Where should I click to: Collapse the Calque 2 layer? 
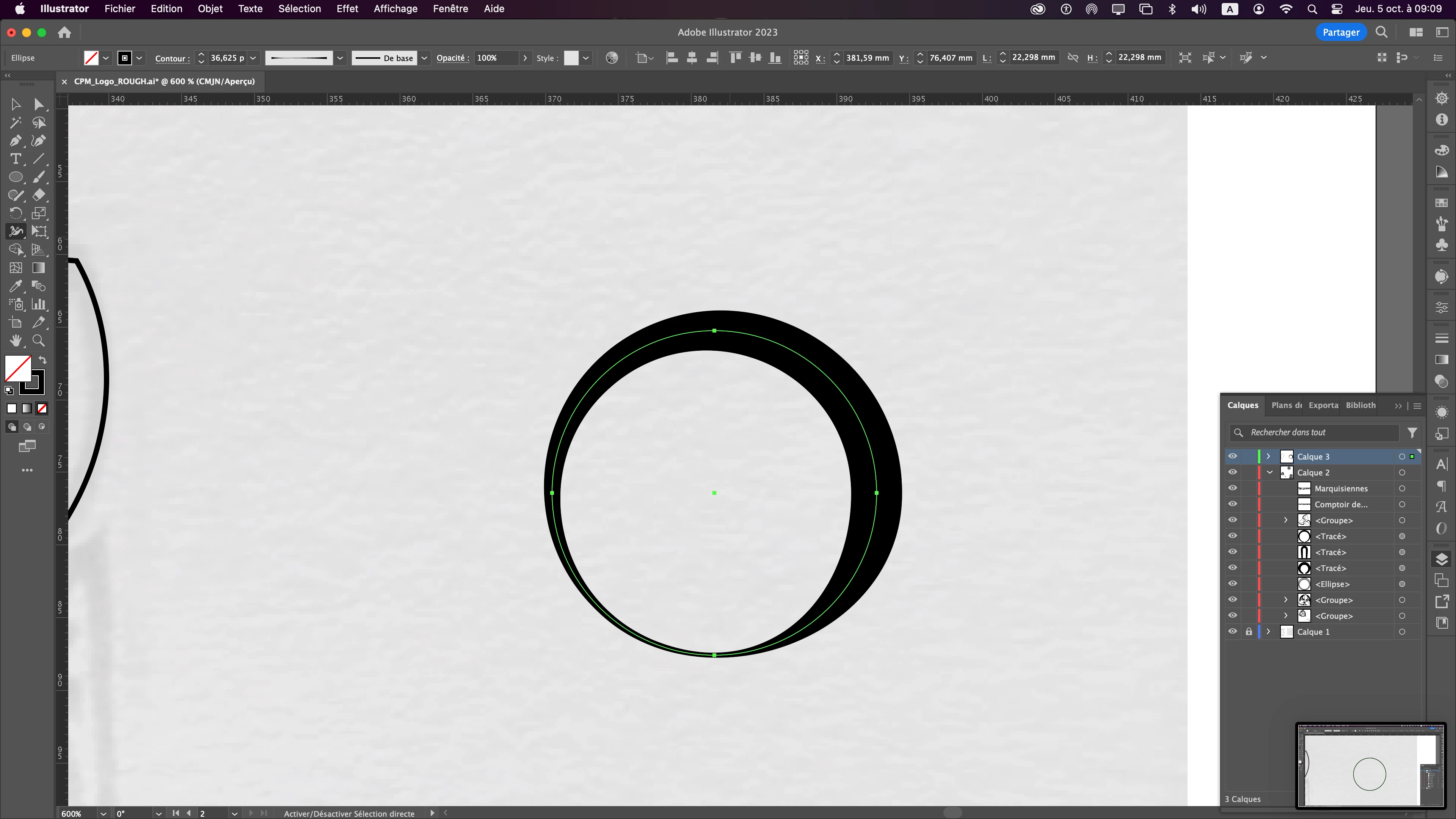[x=1270, y=472]
